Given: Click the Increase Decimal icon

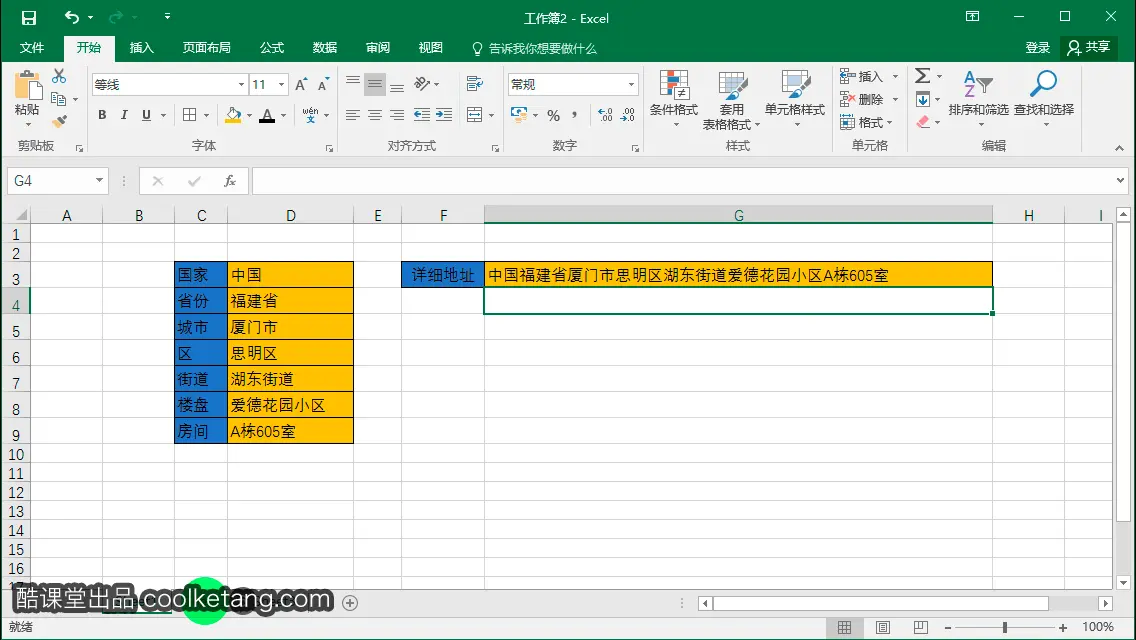Looking at the screenshot, I should [x=605, y=115].
